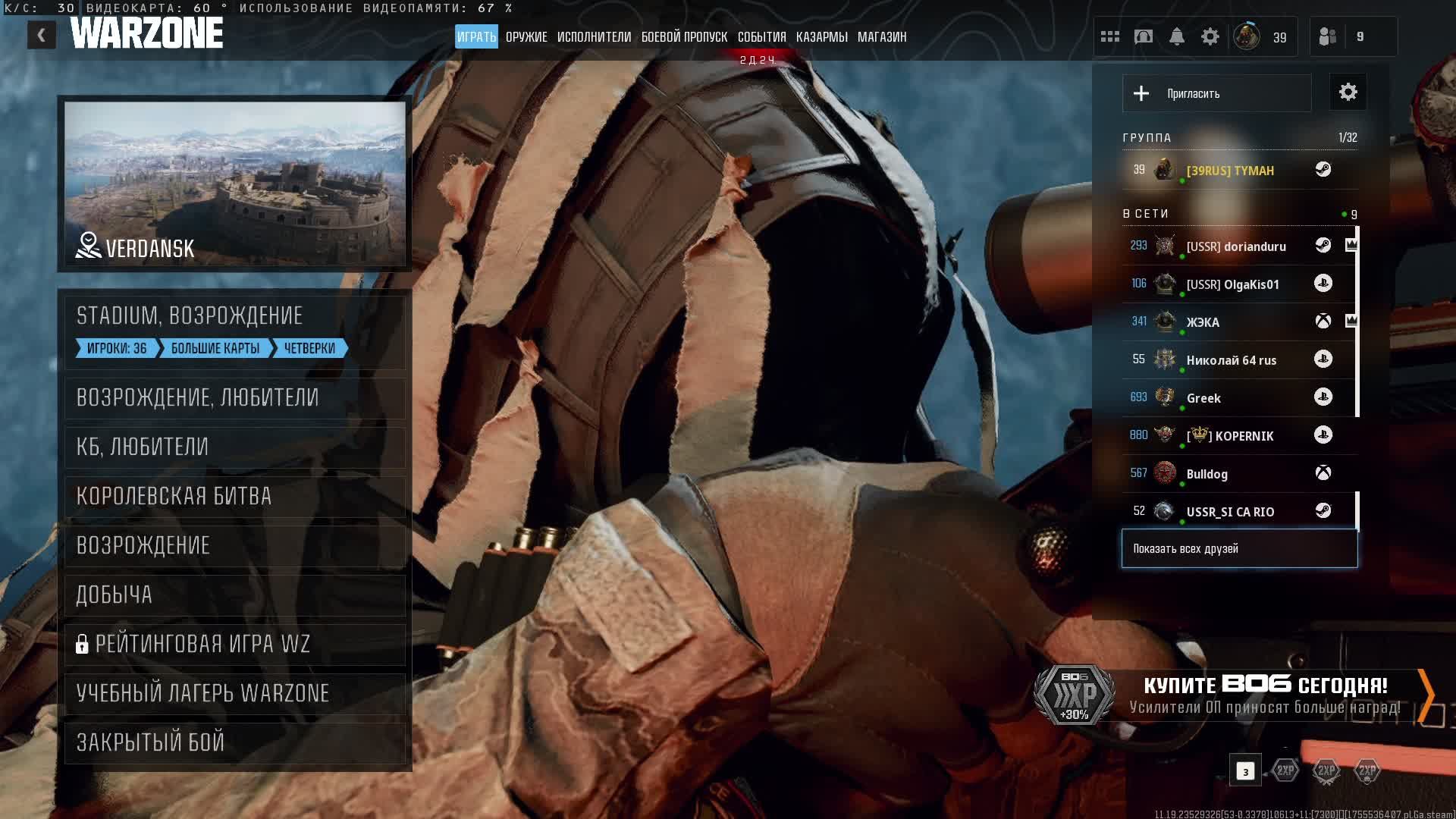Open the notifications bell

(1177, 36)
